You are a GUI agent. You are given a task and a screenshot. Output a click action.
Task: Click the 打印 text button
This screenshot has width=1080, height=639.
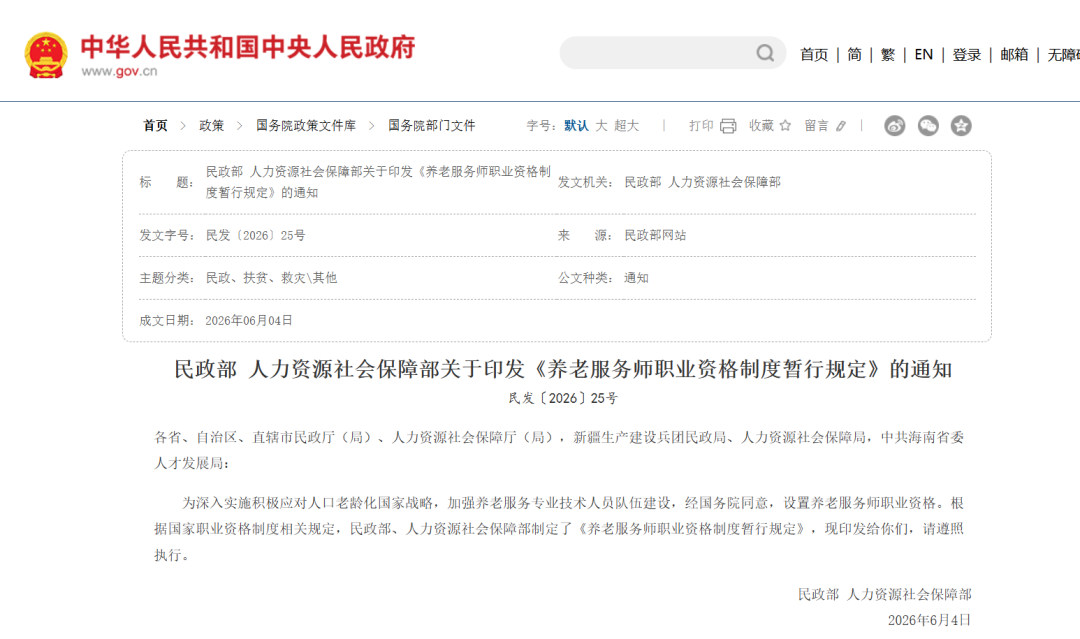701,125
